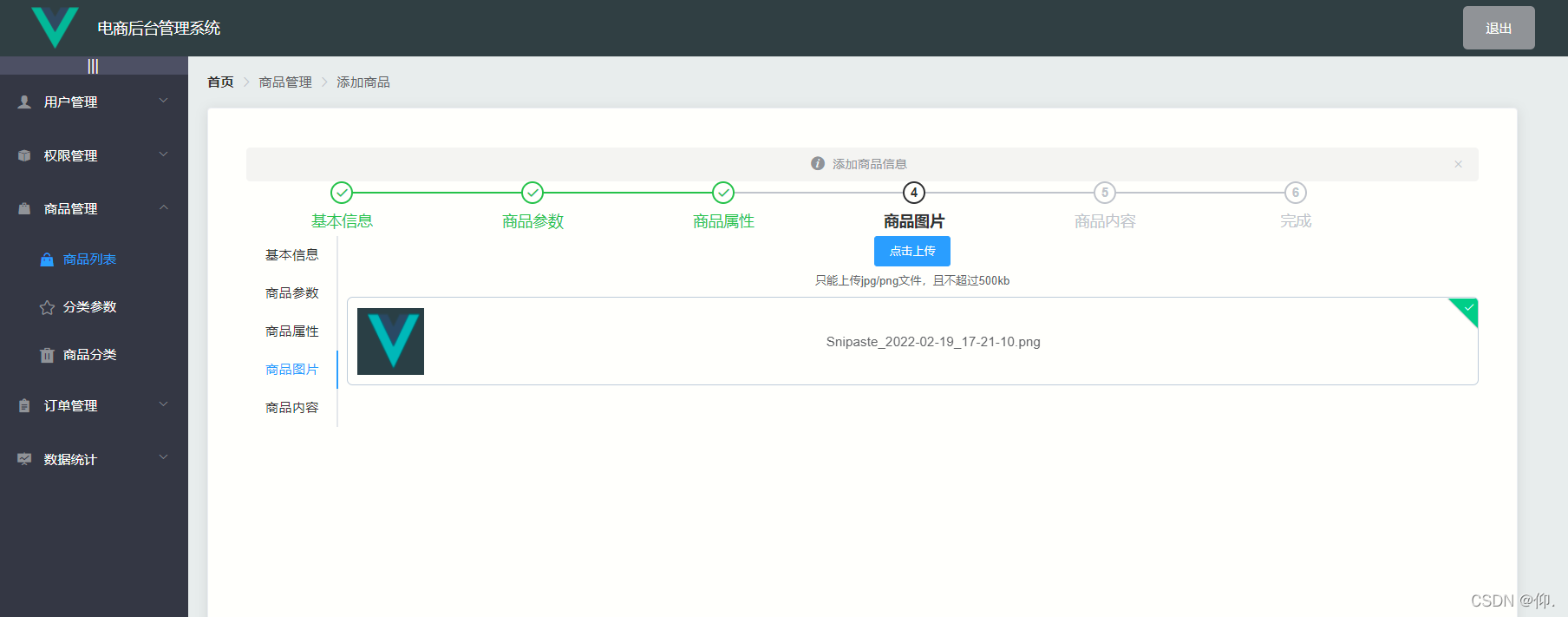Click 电商后台管理系统 header title
The width and height of the screenshot is (1568, 617).
(x=159, y=28)
